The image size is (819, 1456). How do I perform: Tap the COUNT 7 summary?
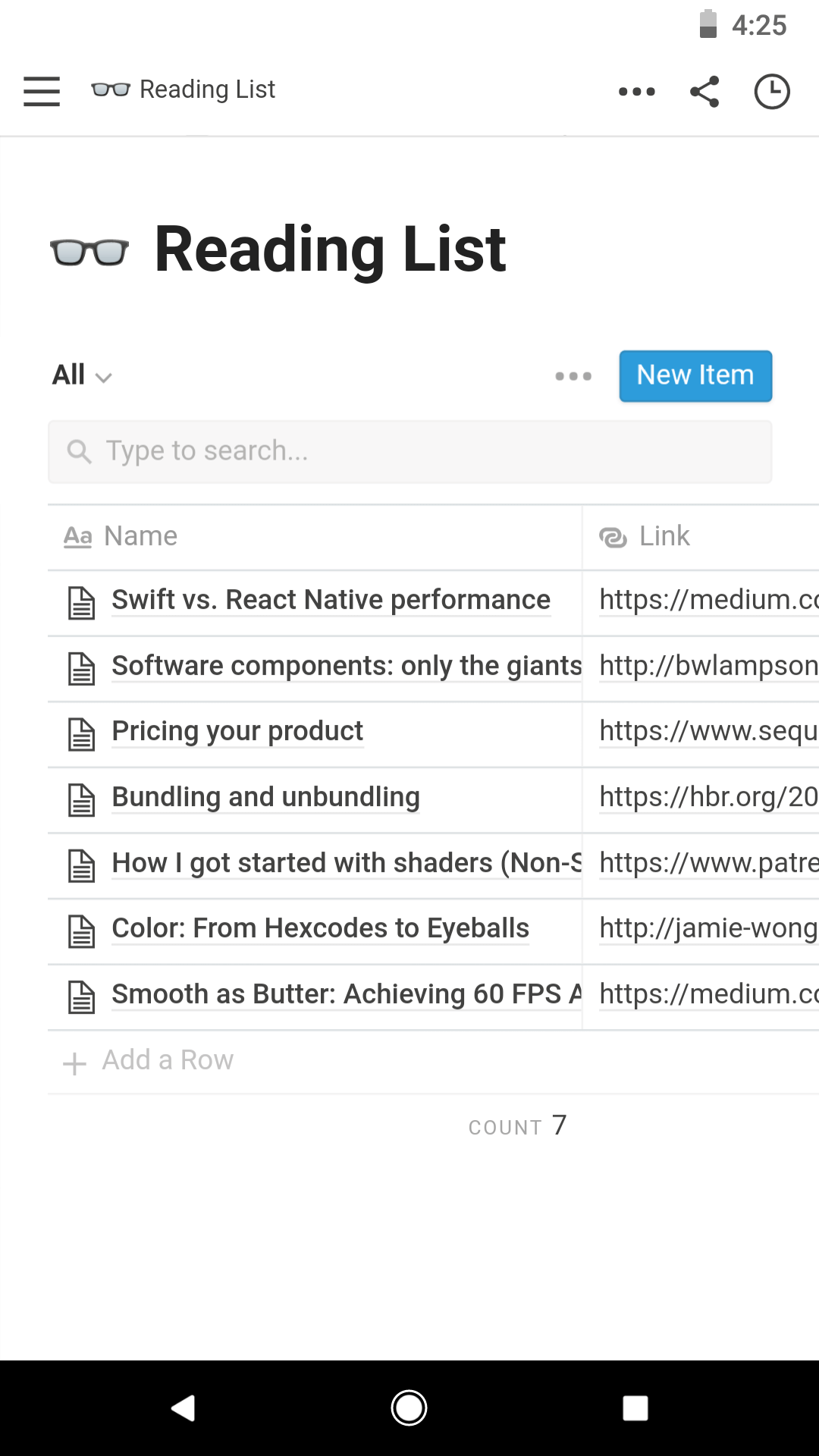coord(517,1126)
